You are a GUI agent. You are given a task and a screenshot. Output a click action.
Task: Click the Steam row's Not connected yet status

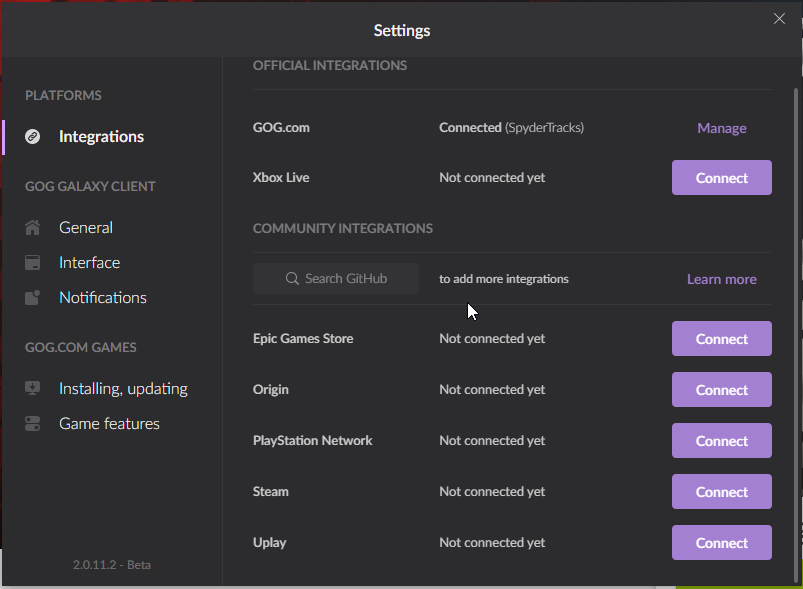pyautogui.click(x=492, y=492)
